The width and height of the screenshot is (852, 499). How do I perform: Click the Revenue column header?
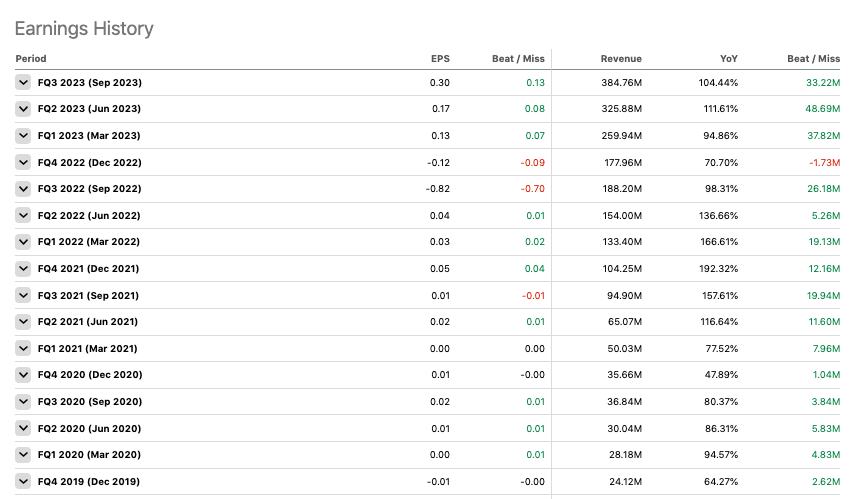point(621,59)
